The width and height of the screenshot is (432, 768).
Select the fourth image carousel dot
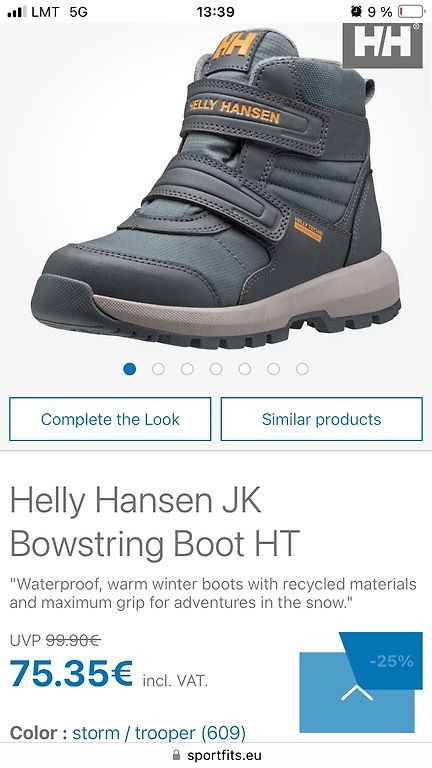[x=216, y=369]
